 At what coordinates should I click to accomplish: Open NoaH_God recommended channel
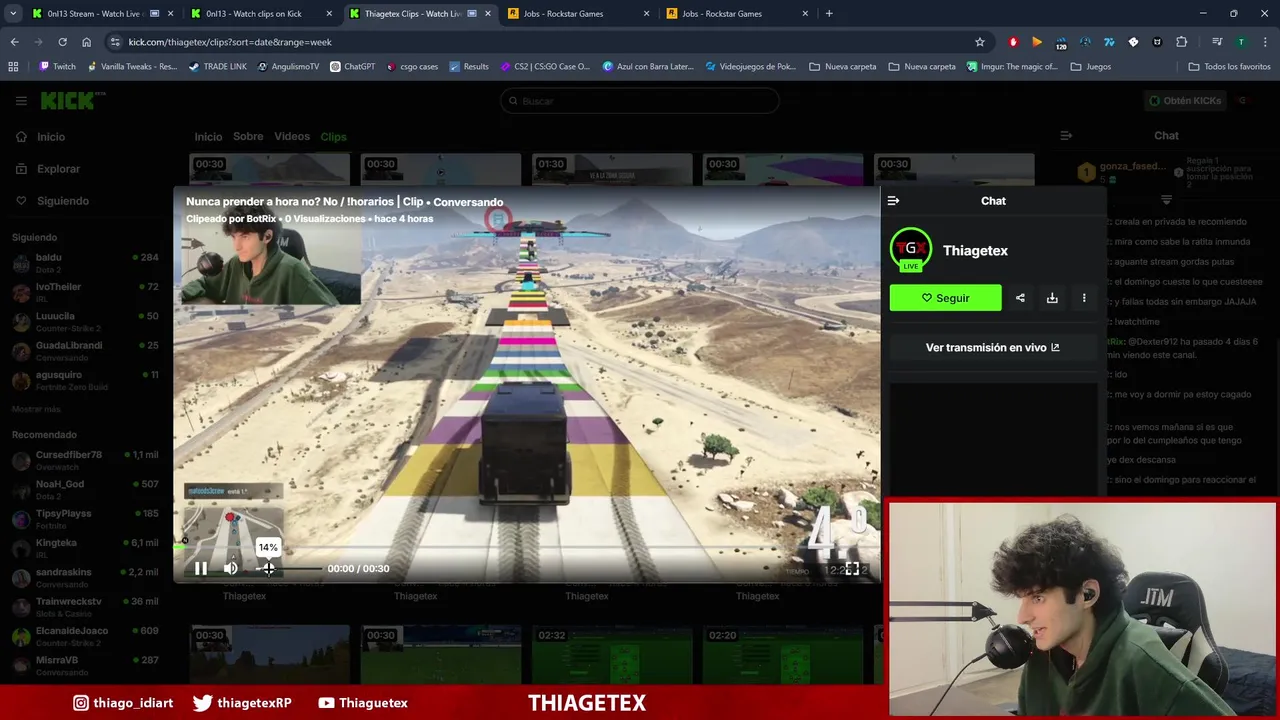tap(85, 489)
